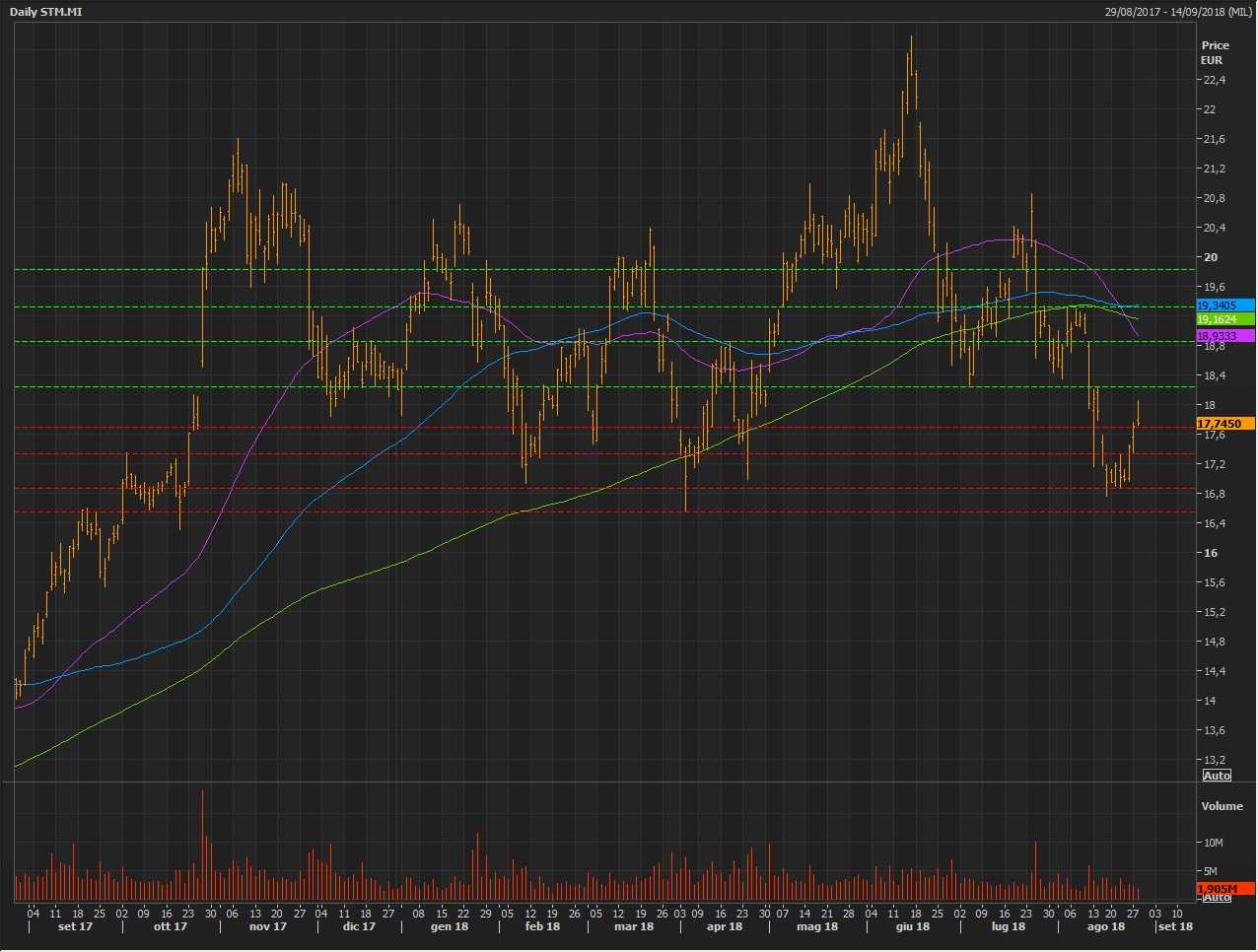Click the 'giu 18' month on time axis
The width and height of the screenshot is (1258, 952).
(912, 926)
